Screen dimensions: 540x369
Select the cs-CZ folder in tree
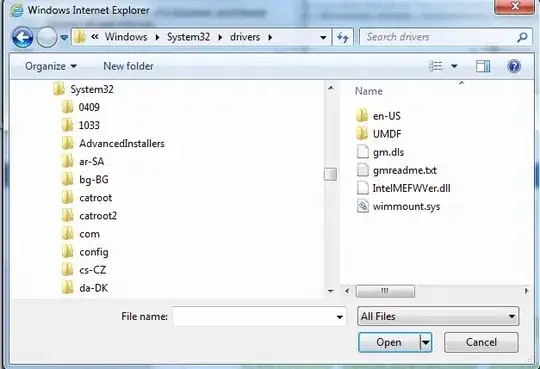pyautogui.click(x=84, y=270)
